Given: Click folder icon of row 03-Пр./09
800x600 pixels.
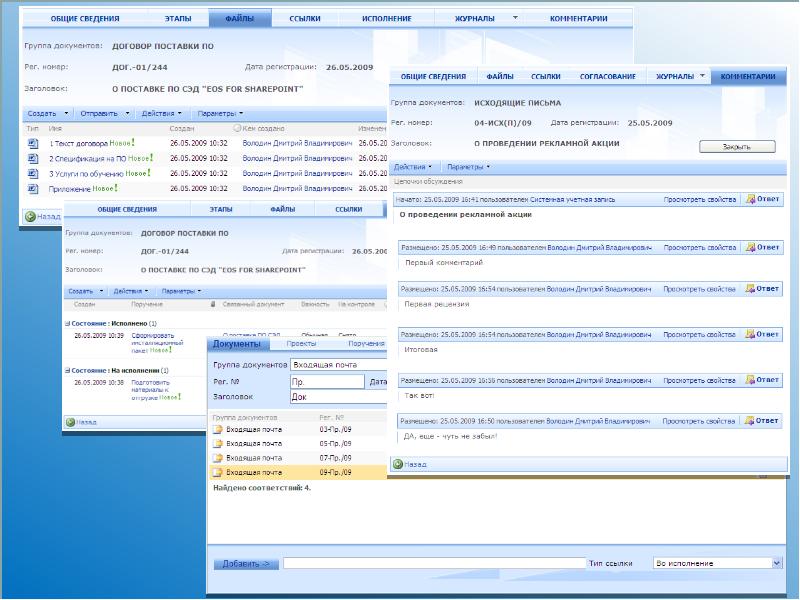Looking at the screenshot, I should coord(217,429).
